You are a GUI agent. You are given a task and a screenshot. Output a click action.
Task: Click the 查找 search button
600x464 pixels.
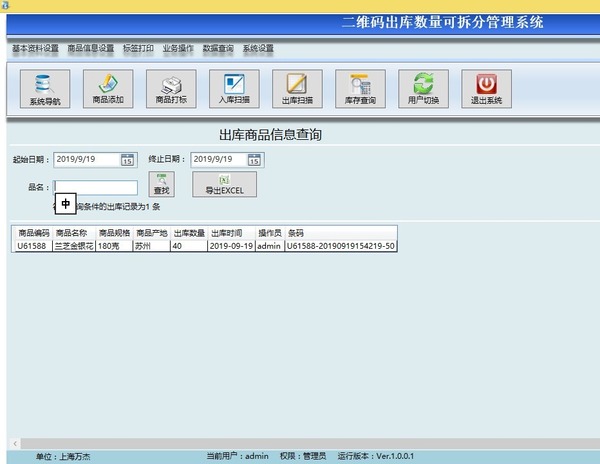161,184
